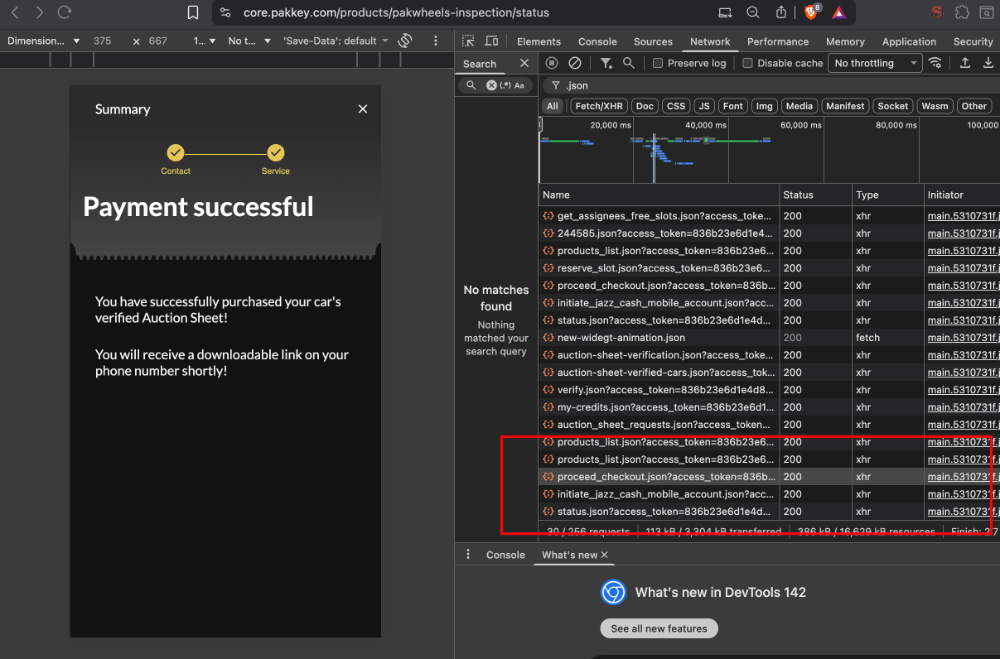Open network conditions wifi icon
Screen dimensions: 1000x659
[935, 63]
